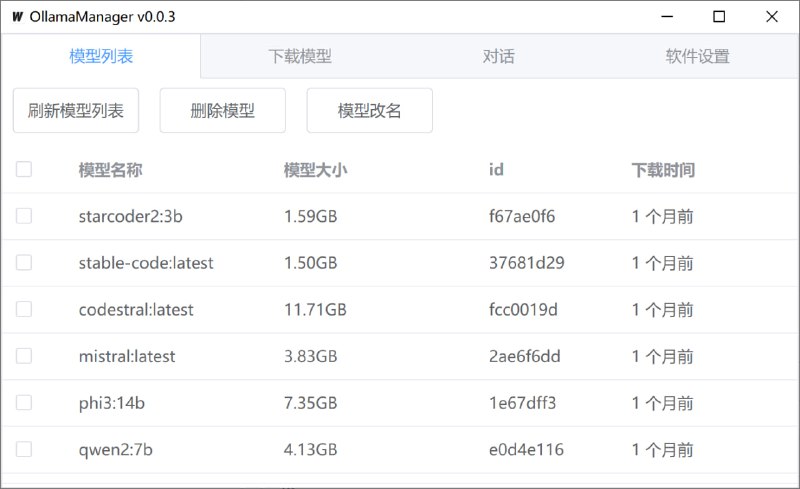Tick the stable-code:latest checkbox
This screenshot has width=800, height=489.
pos(24,263)
